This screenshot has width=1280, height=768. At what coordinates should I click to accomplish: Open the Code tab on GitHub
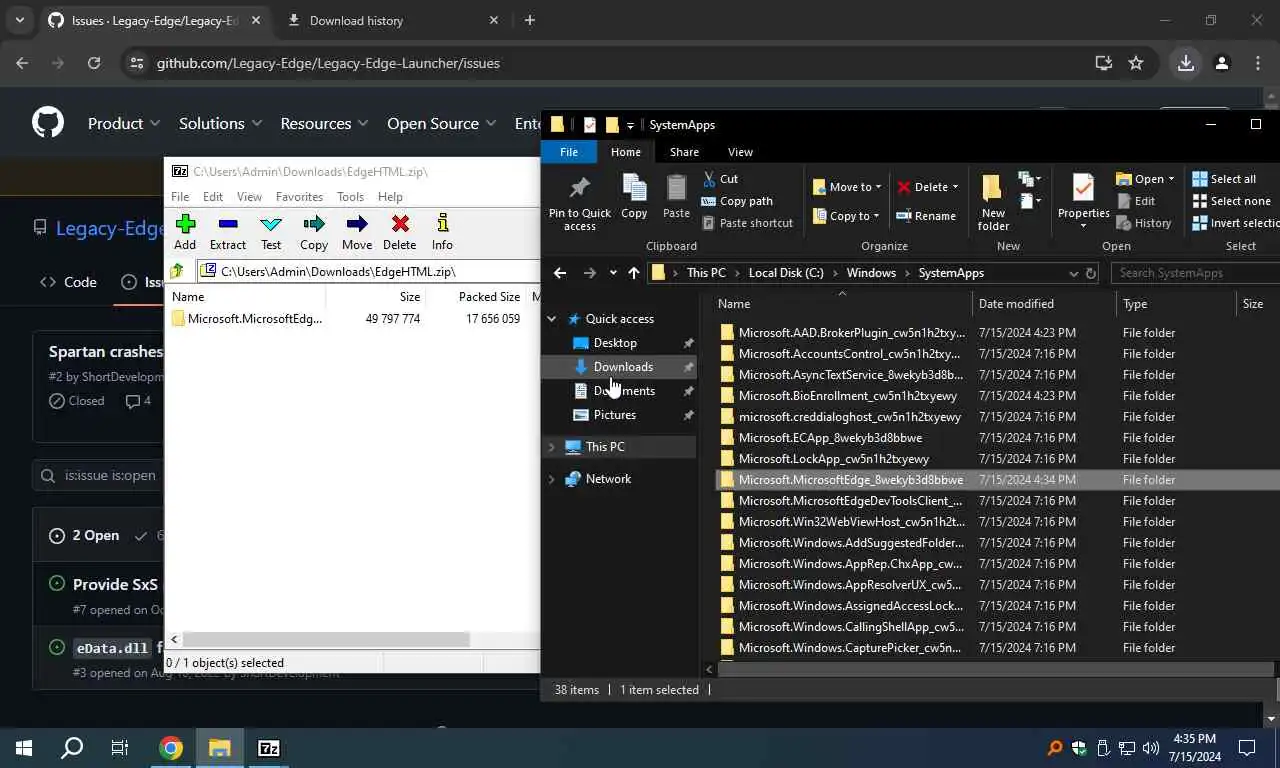click(x=68, y=282)
